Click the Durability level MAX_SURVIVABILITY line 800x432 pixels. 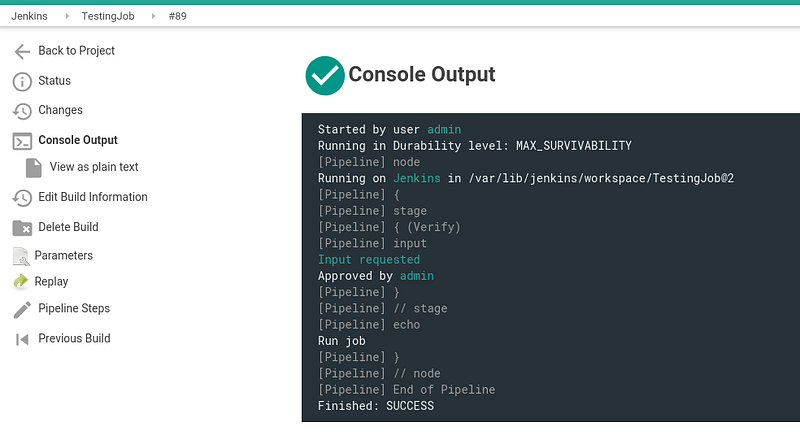[x=474, y=146]
